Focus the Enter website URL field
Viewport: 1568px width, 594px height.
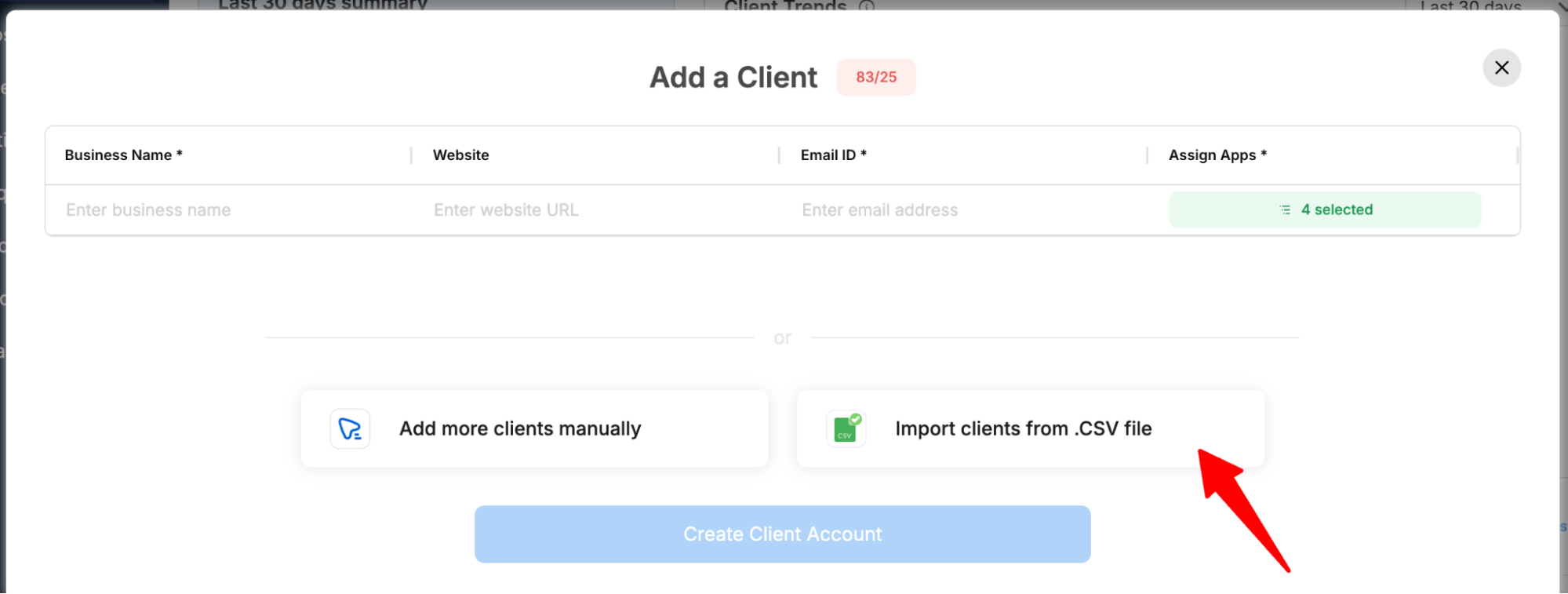tap(596, 210)
